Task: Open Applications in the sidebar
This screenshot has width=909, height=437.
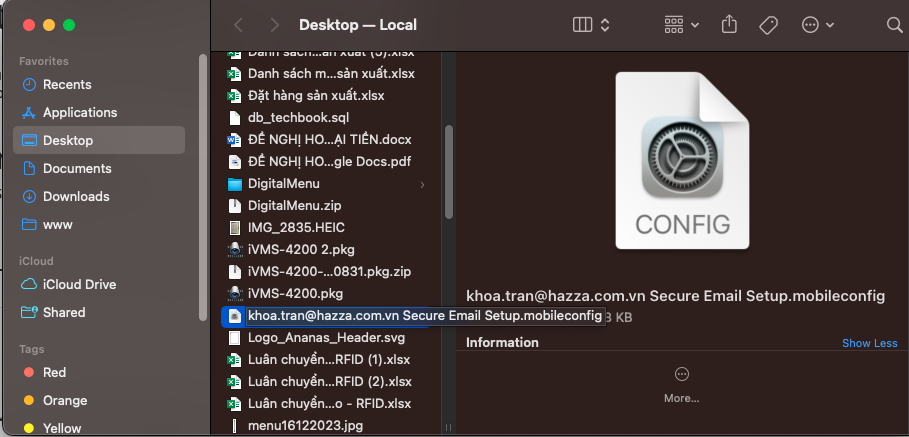Action: point(99,112)
